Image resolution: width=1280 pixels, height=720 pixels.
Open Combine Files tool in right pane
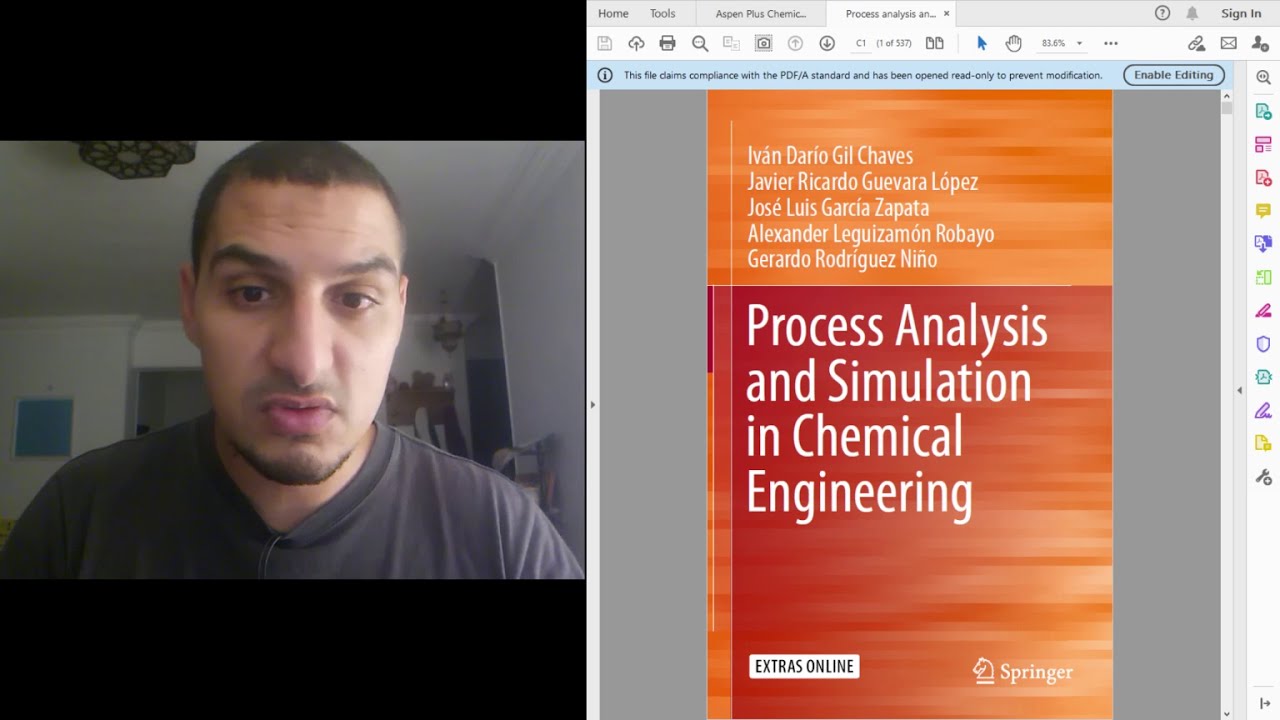tap(1263, 243)
